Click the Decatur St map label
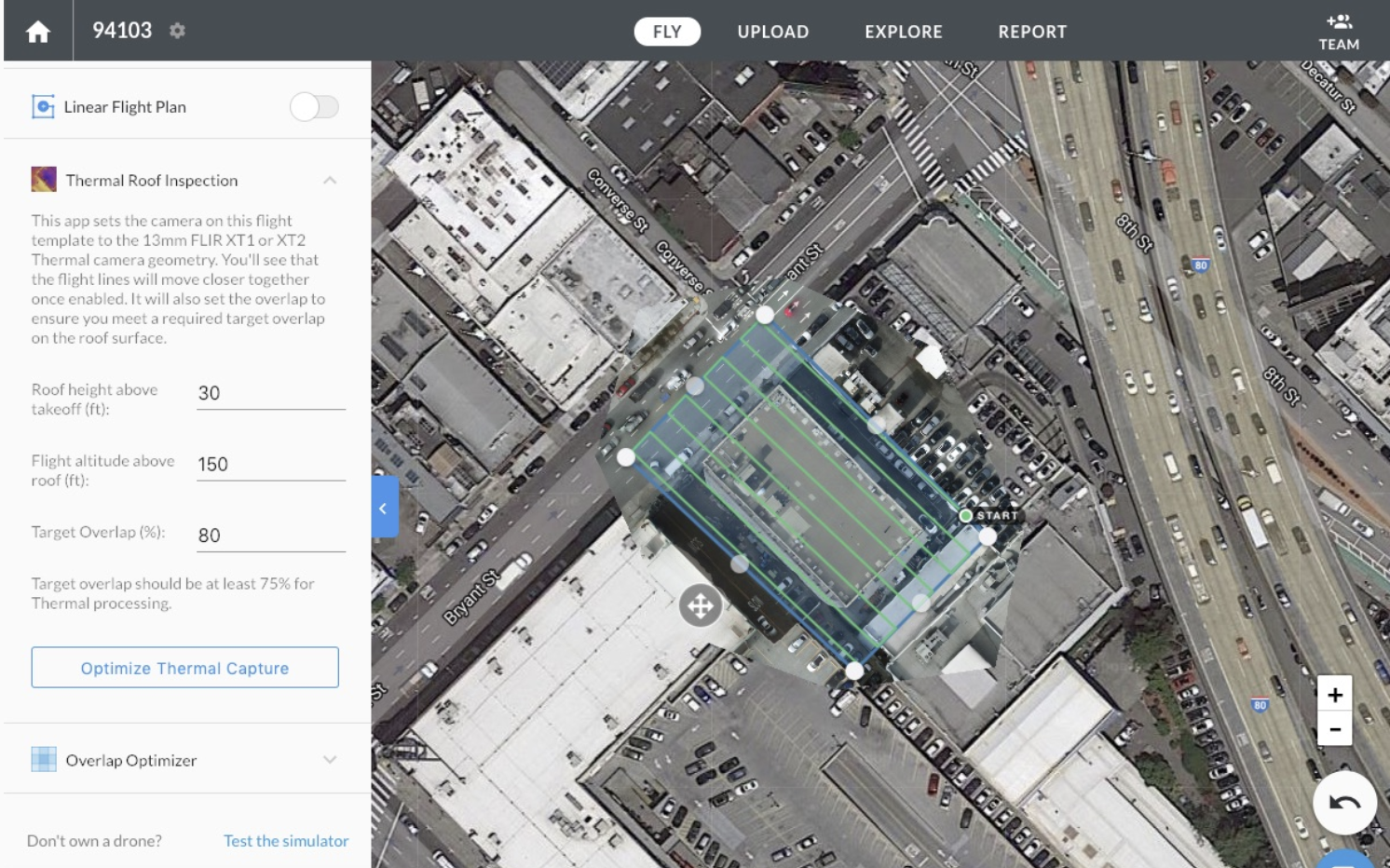This screenshot has width=1390, height=868. coord(1329,87)
